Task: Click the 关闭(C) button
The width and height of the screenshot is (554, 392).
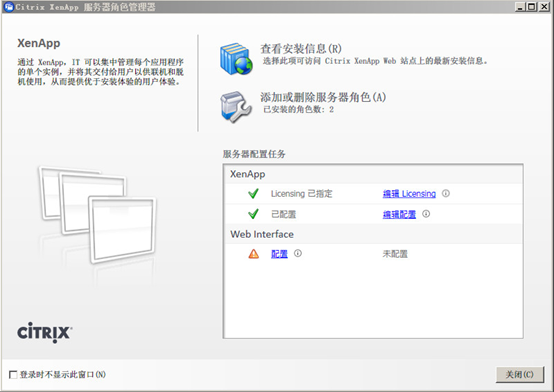Action: point(520,374)
